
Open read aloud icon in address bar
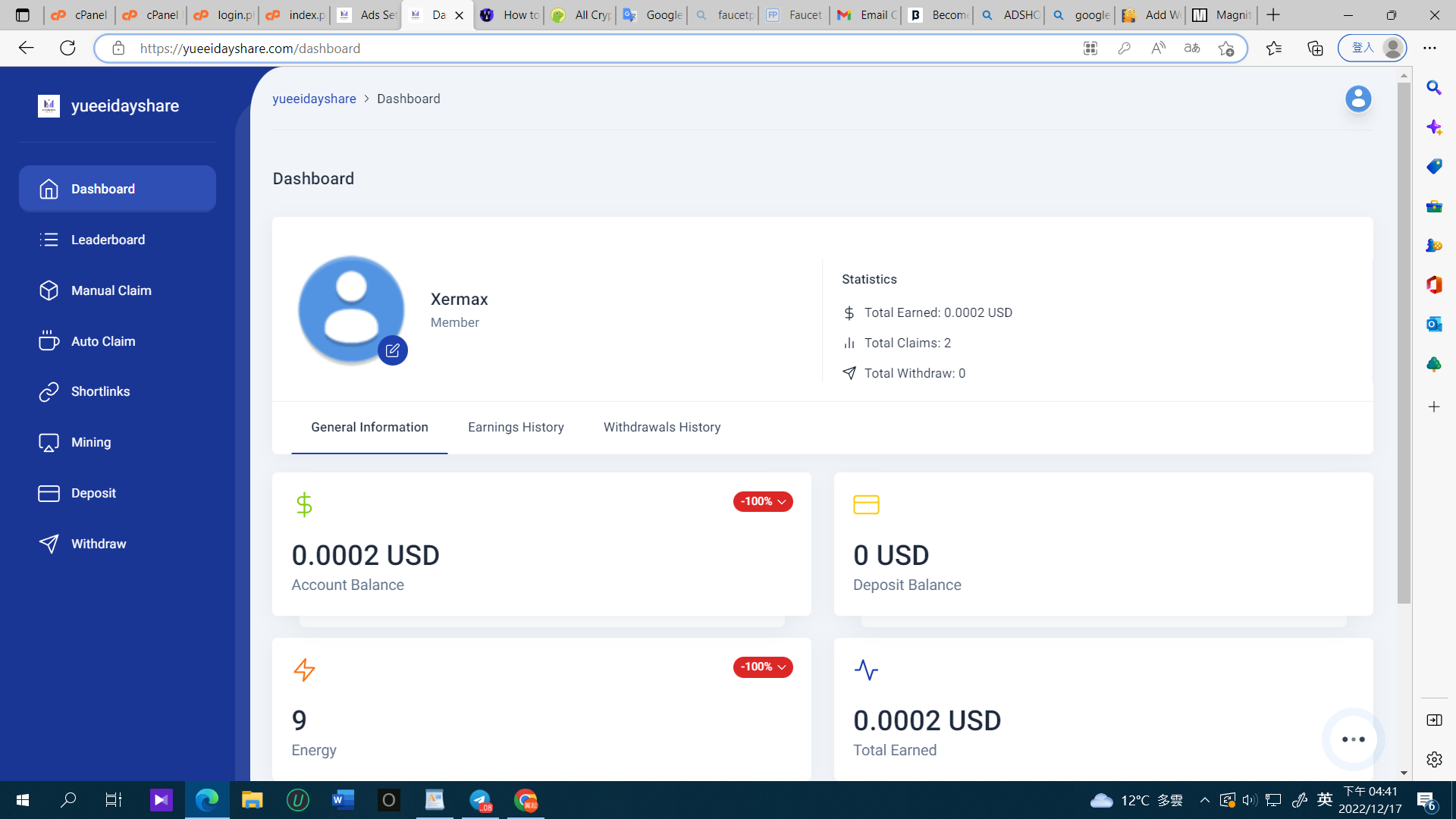[1158, 49]
